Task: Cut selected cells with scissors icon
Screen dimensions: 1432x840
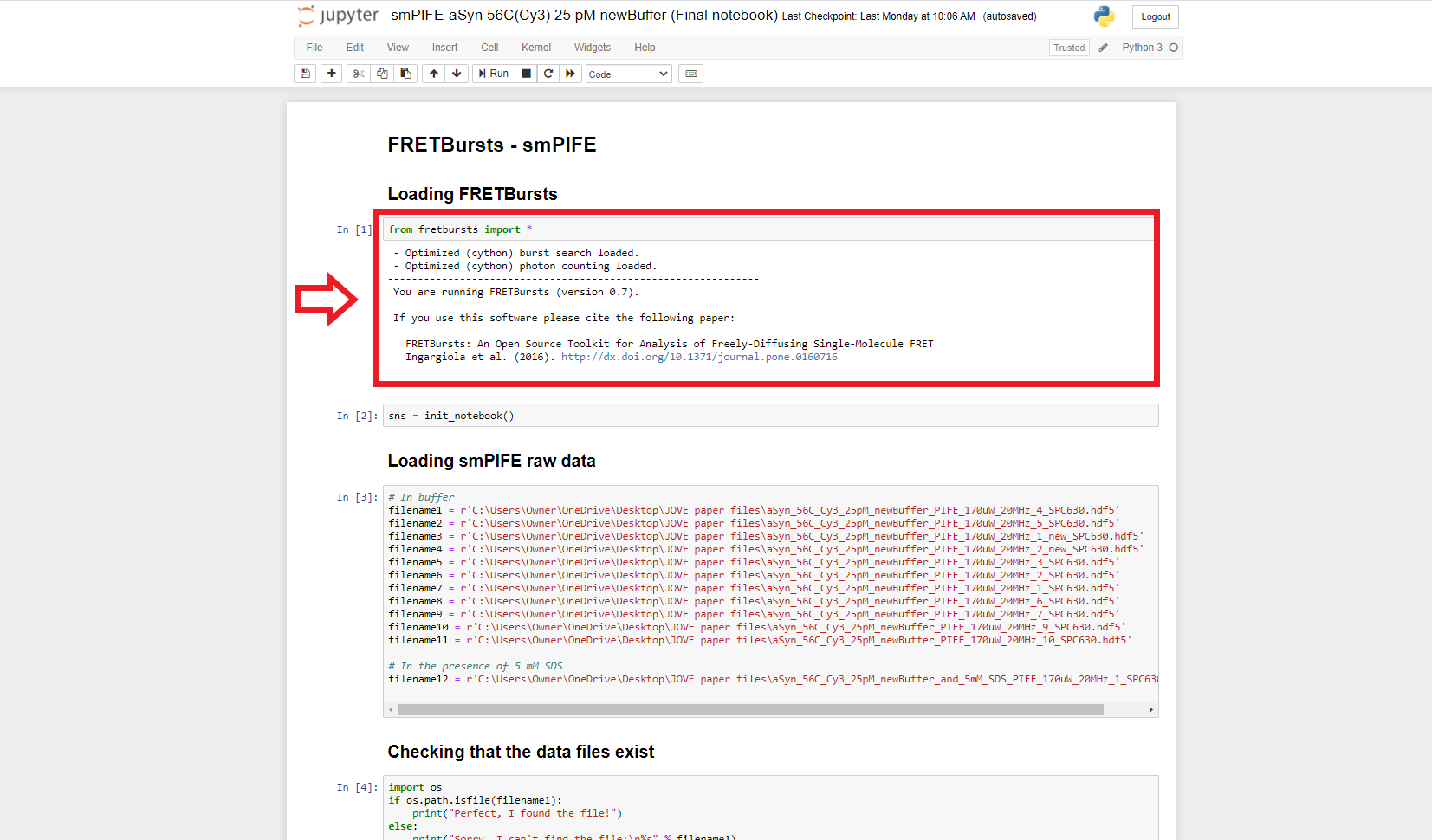Action: tap(359, 74)
